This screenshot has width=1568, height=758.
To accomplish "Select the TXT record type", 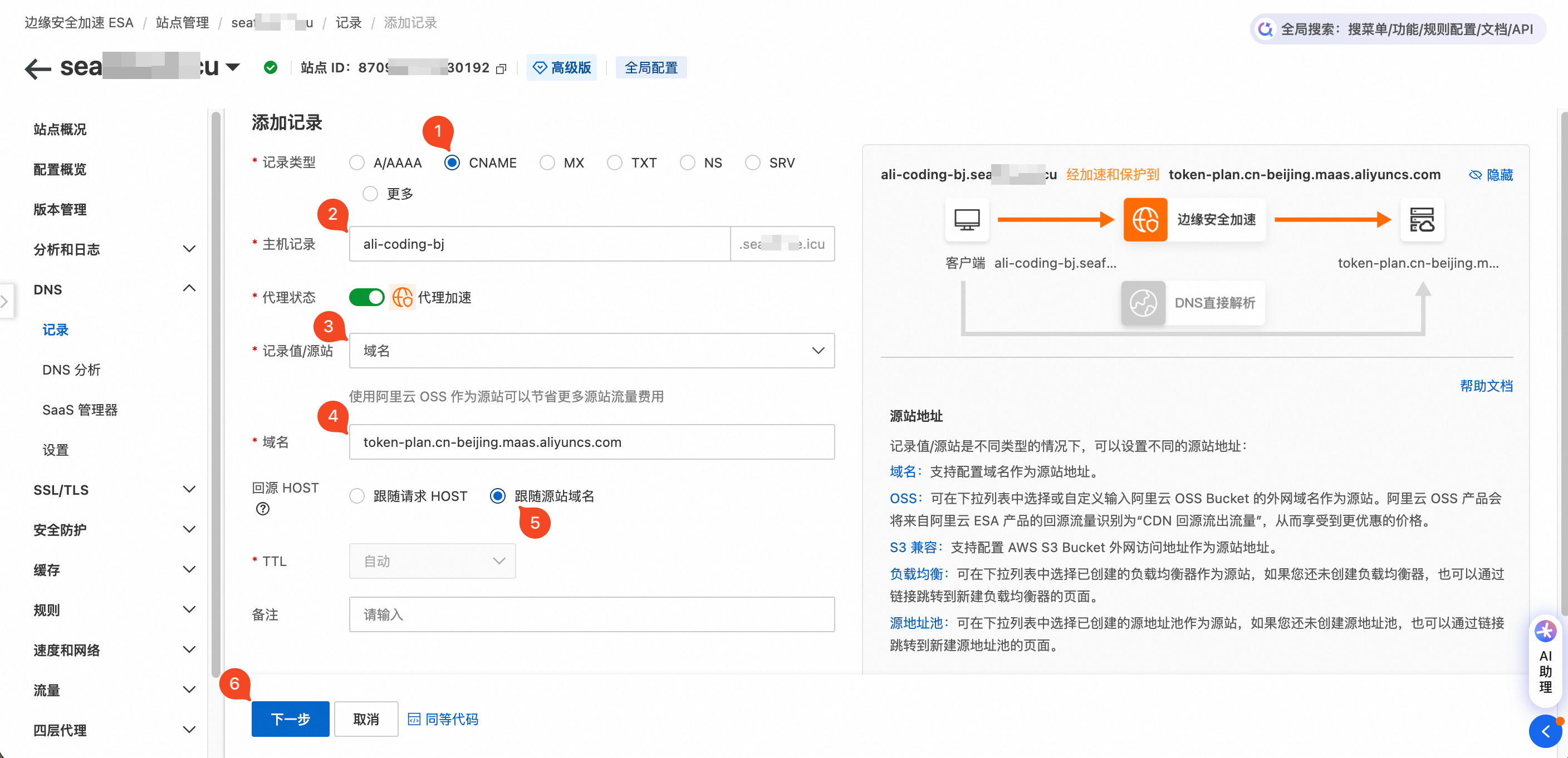I will (614, 163).
